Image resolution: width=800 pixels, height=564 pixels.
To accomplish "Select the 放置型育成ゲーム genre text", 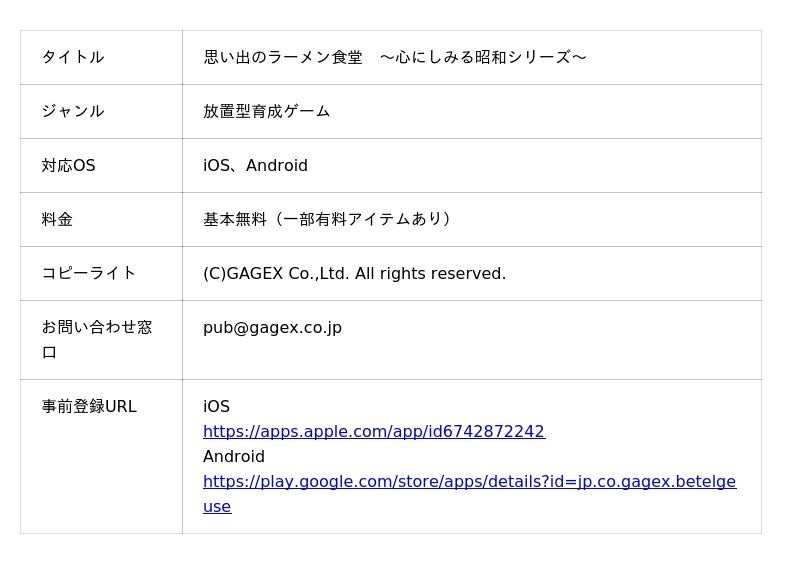I will tap(266, 111).
